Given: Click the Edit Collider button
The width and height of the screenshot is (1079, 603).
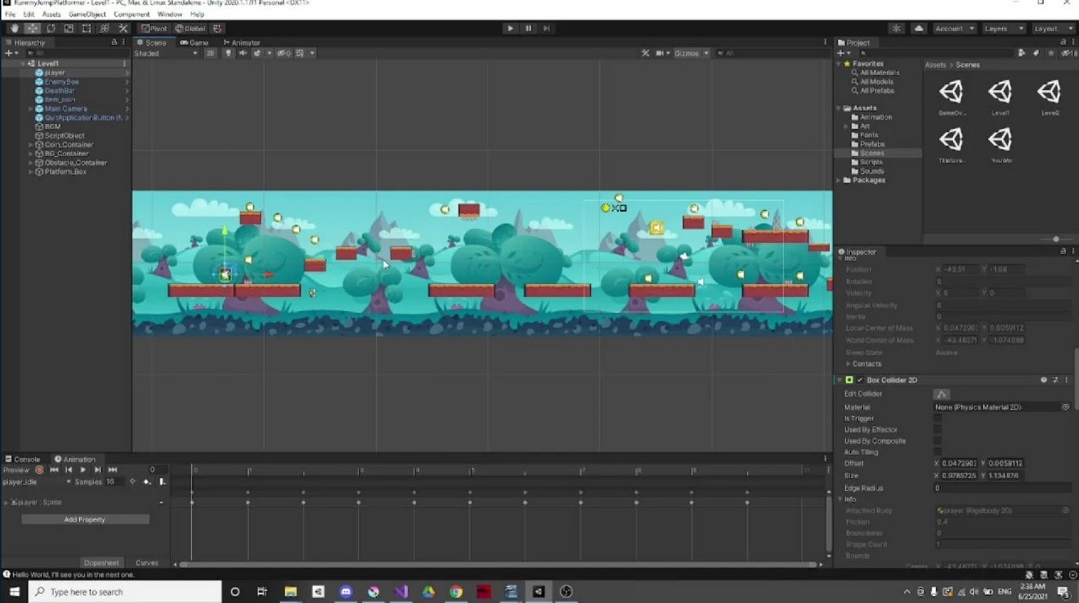Looking at the screenshot, I should coord(941,394).
